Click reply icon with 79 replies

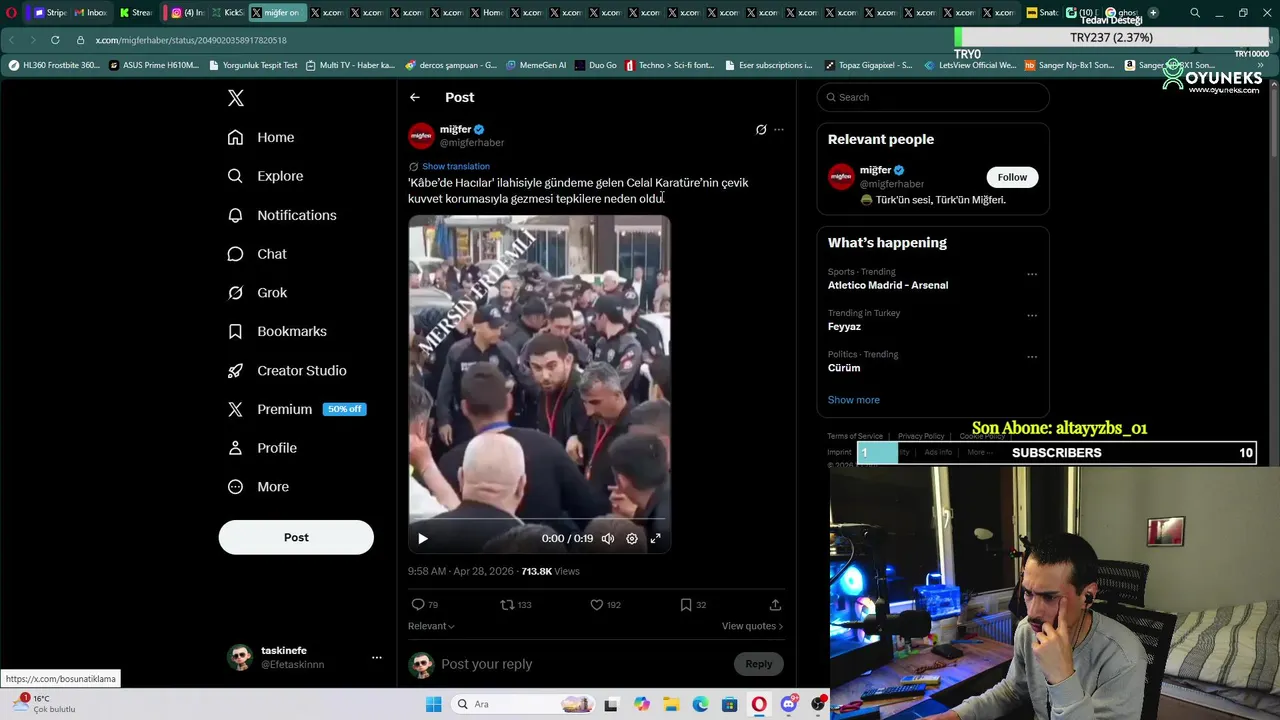click(x=425, y=605)
